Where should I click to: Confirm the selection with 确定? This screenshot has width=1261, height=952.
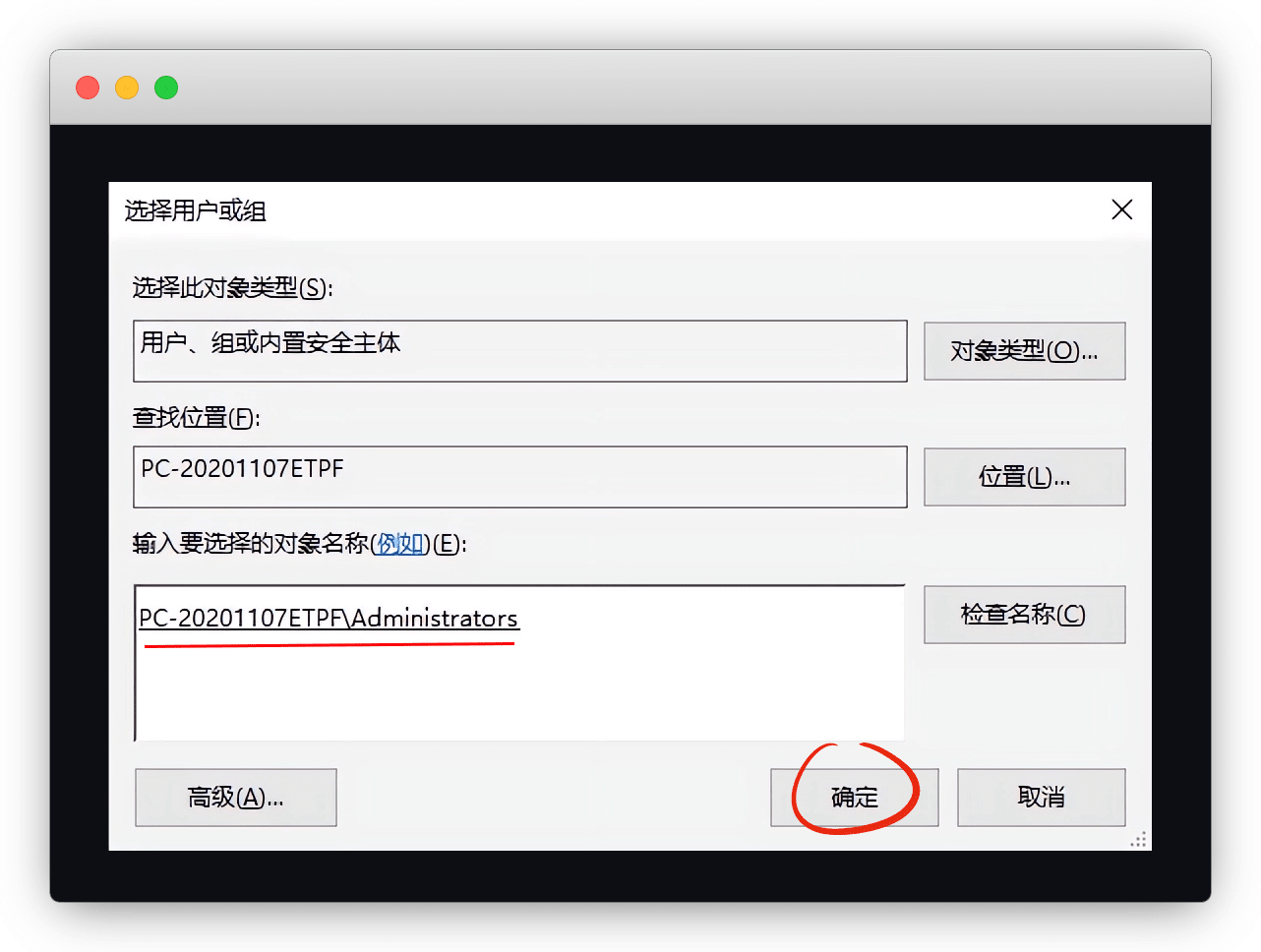coord(854,798)
